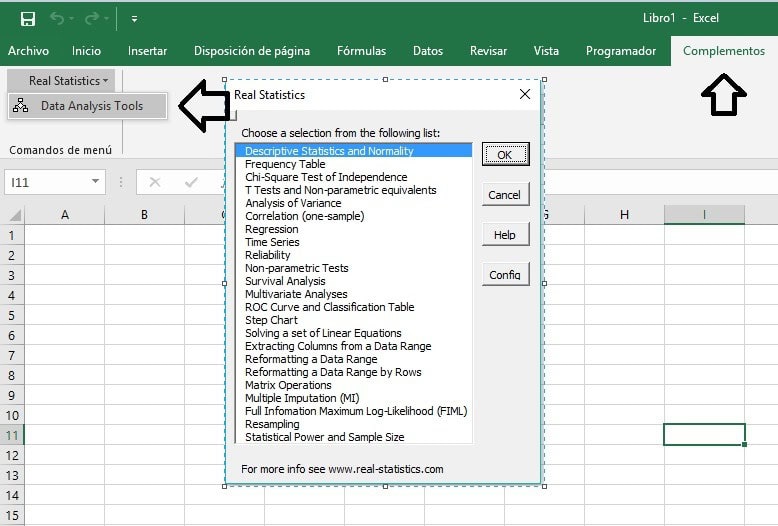The height and width of the screenshot is (526, 778).
Task: Select Full Infomation Maximum Log-Likelihood (FIML)
Action: click(356, 411)
